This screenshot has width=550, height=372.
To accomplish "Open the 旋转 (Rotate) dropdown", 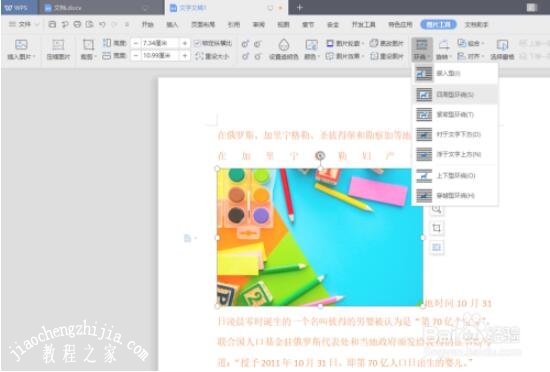I will pos(443,49).
